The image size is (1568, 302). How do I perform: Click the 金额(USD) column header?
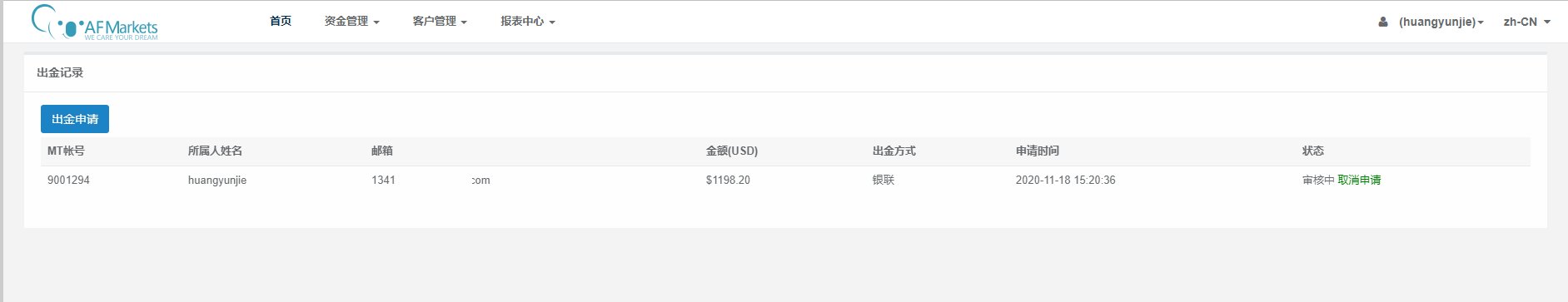coord(732,151)
